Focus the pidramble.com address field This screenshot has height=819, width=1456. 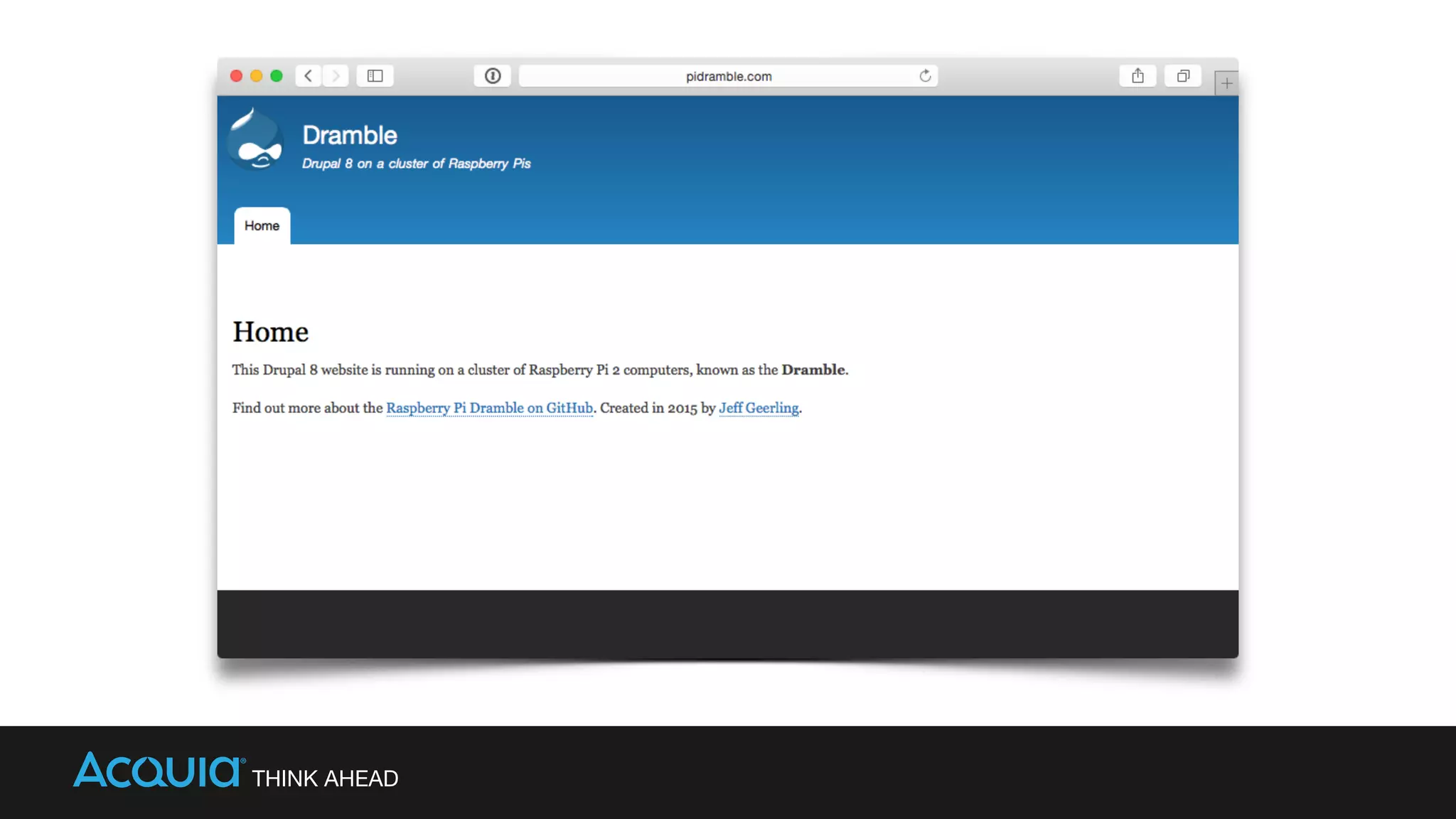728,76
